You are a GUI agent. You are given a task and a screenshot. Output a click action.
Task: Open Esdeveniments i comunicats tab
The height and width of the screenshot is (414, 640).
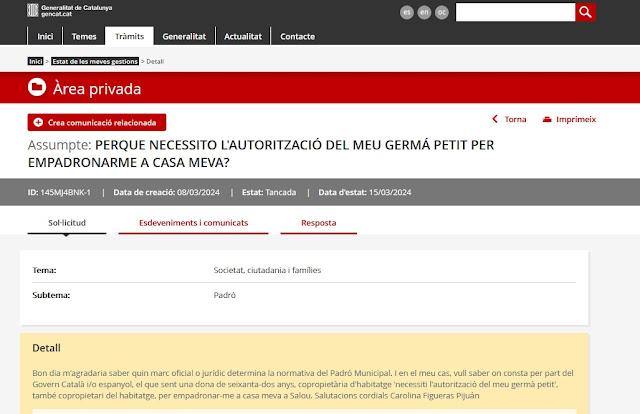[193, 223]
